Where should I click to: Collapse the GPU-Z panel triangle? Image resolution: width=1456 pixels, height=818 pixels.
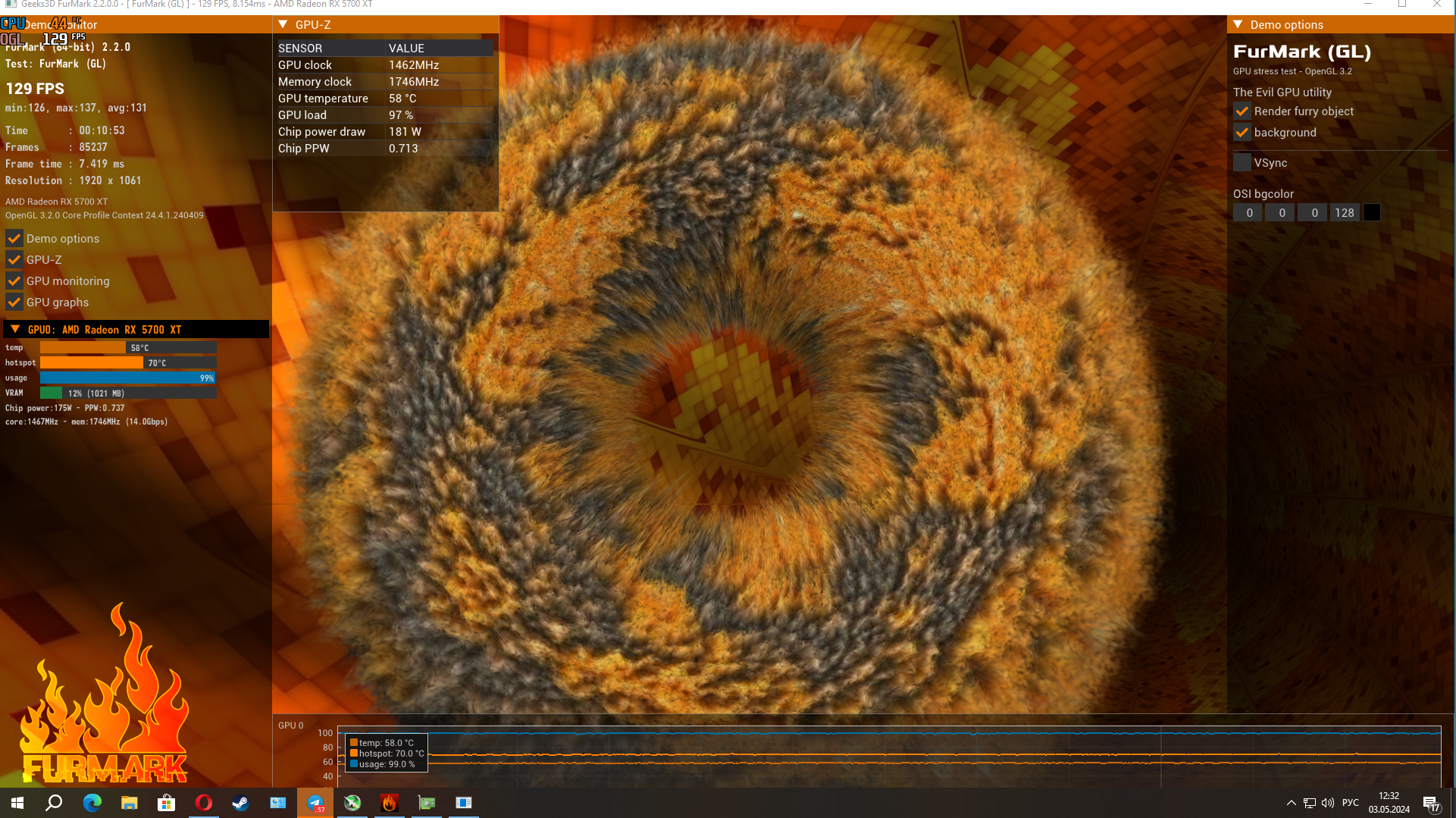(x=283, y=24)
